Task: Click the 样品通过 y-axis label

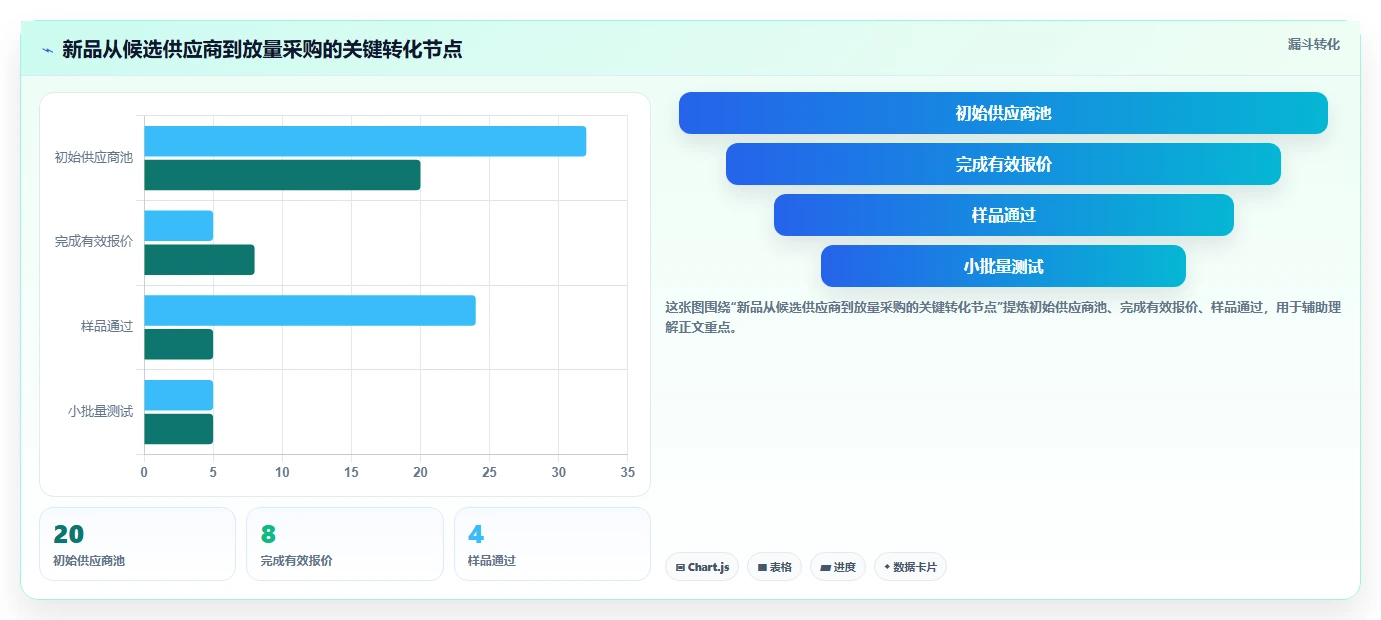Action: pos(107,327)
